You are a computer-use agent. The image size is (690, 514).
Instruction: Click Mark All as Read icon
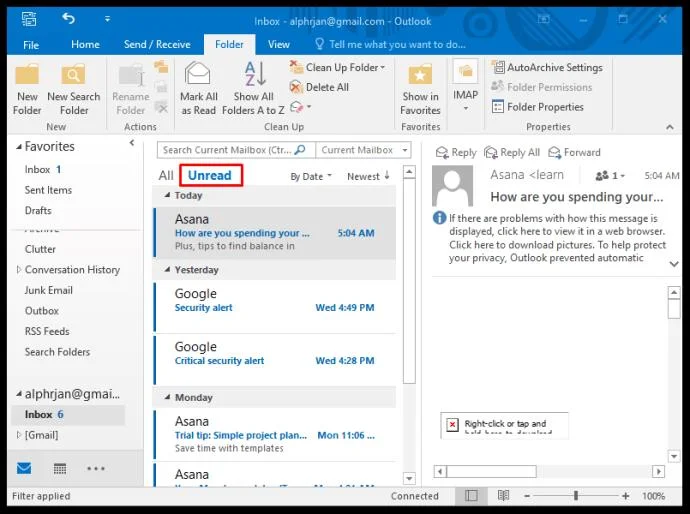tap(198, 76)
